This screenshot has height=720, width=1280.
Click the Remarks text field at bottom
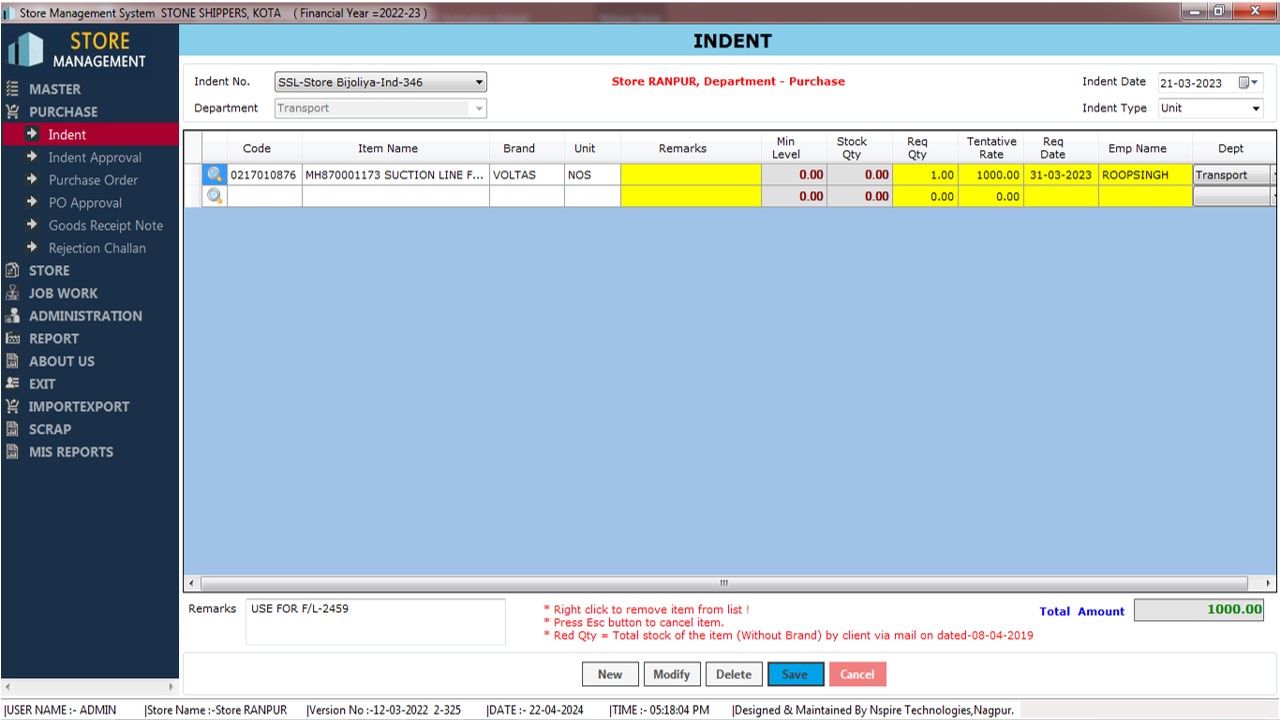click(375, 621)
